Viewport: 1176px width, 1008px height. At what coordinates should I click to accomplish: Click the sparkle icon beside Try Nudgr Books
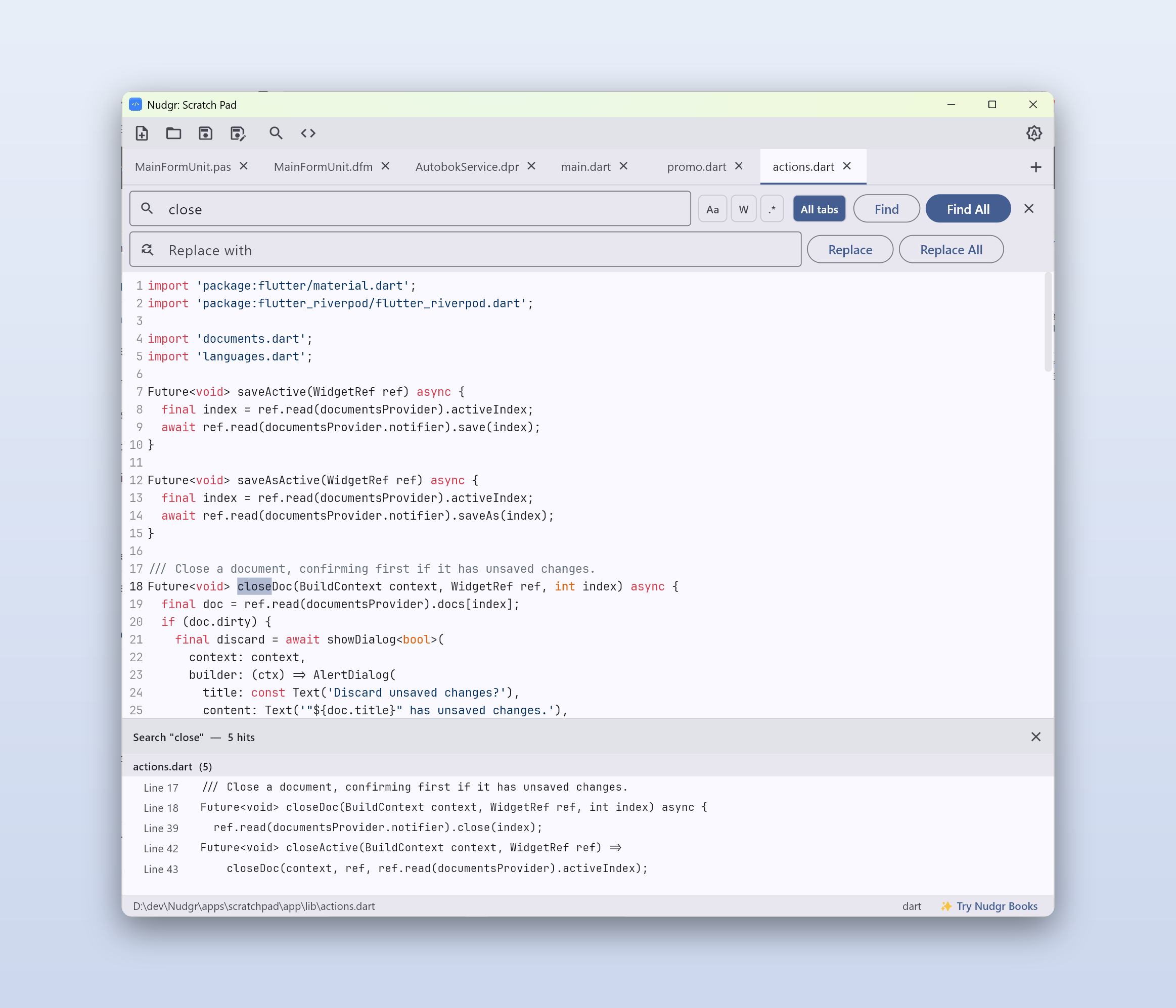pos(946,906)
